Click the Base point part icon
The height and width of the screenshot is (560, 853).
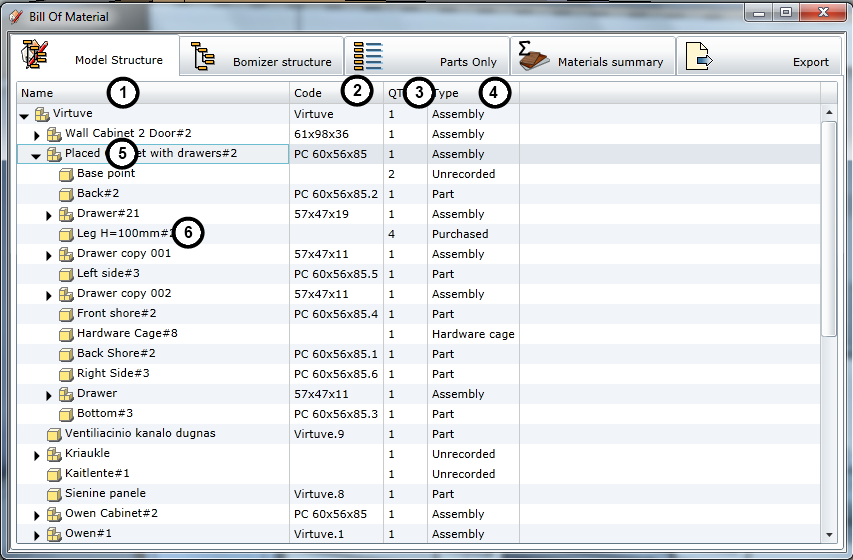pyautogui.click(x=66, y=174)
